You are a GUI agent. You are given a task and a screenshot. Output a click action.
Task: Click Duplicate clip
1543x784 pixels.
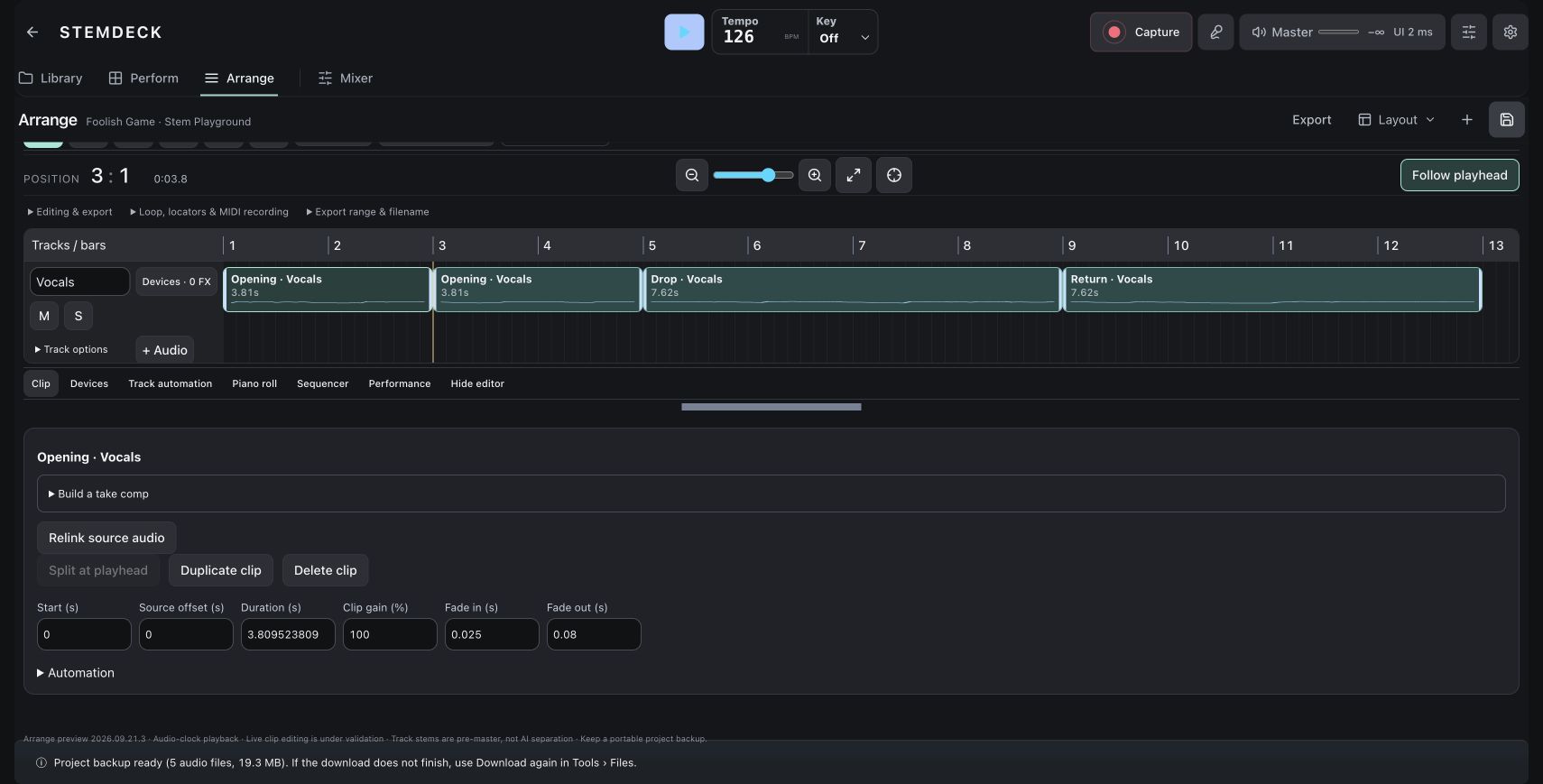click(x=221, y=570)
